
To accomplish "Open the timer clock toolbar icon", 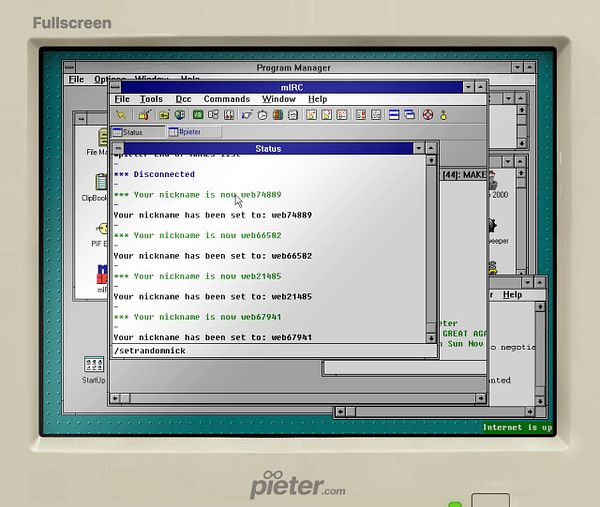I will point(262,115).
